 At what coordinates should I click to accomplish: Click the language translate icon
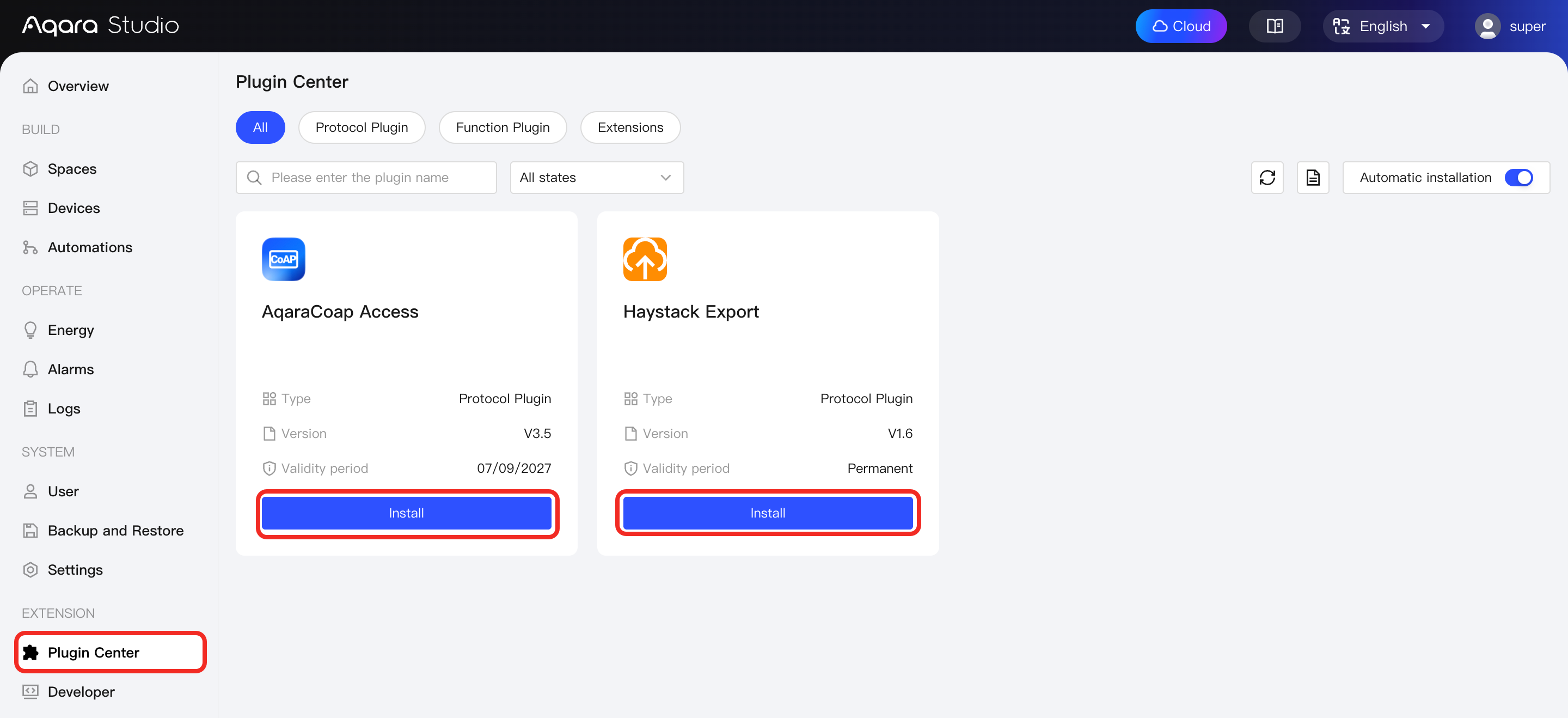click(1342, 26)
